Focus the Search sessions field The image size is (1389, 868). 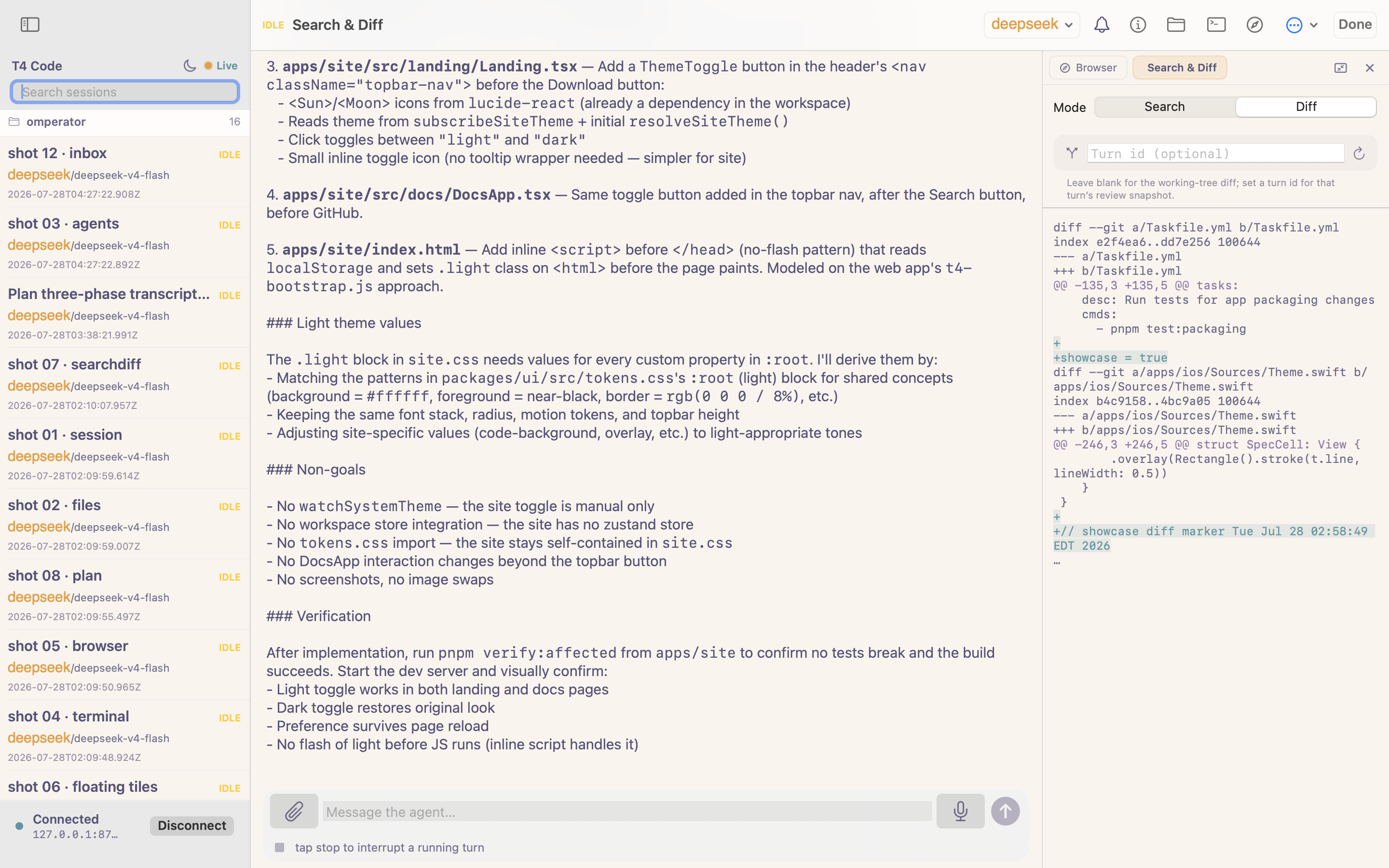(x=124, y=92)
